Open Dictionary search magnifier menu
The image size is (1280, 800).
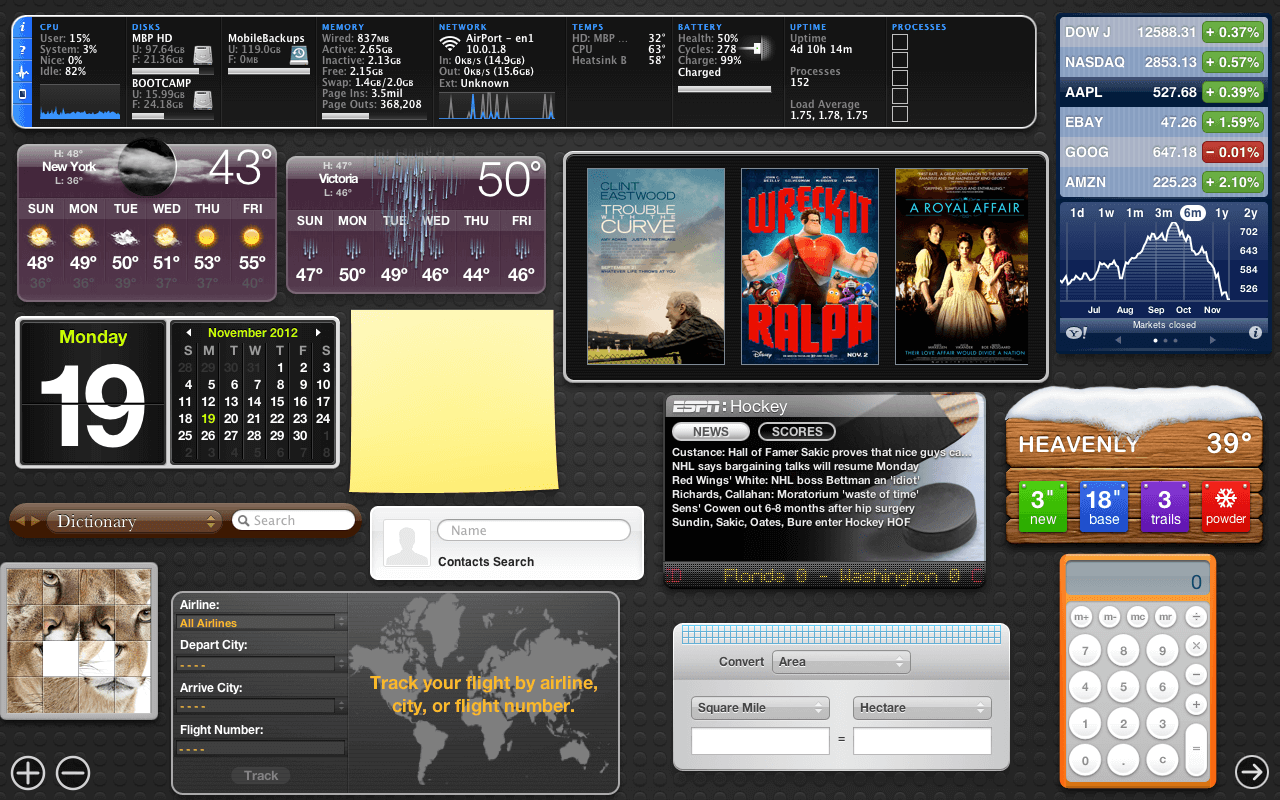(x=243, y=520)
